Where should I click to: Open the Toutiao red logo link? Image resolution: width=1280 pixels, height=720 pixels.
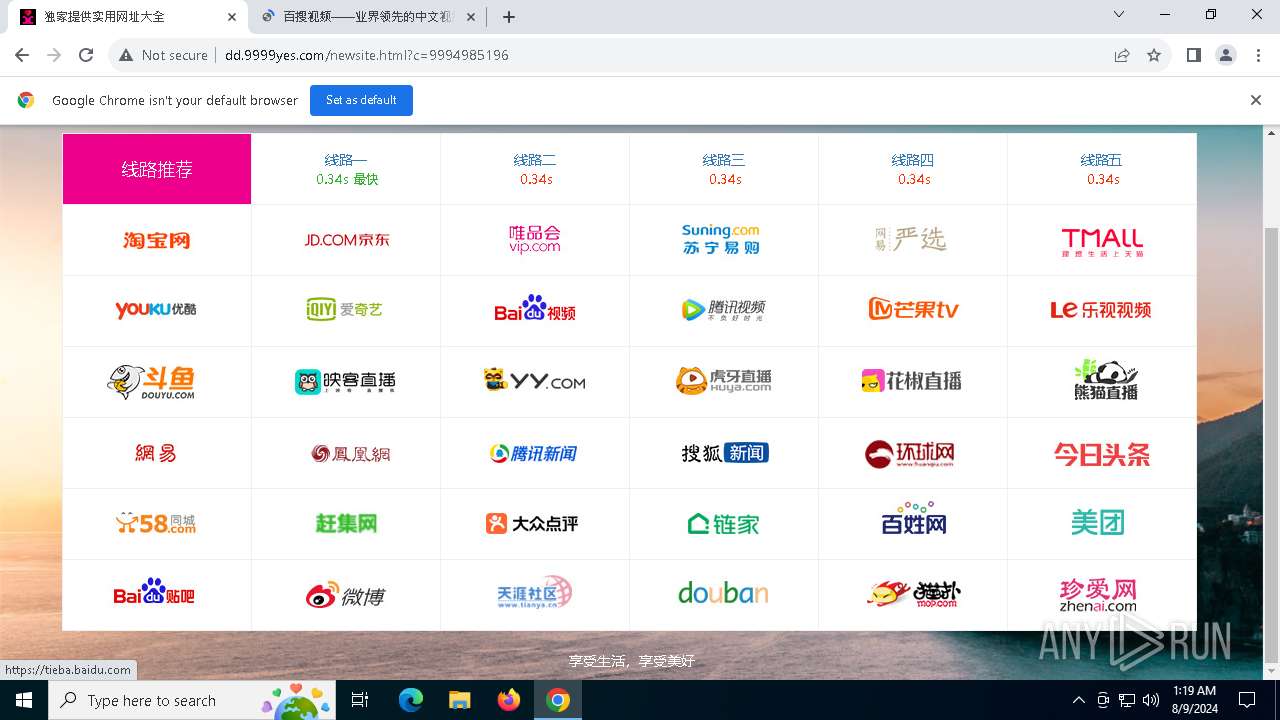pos(1102,455)
